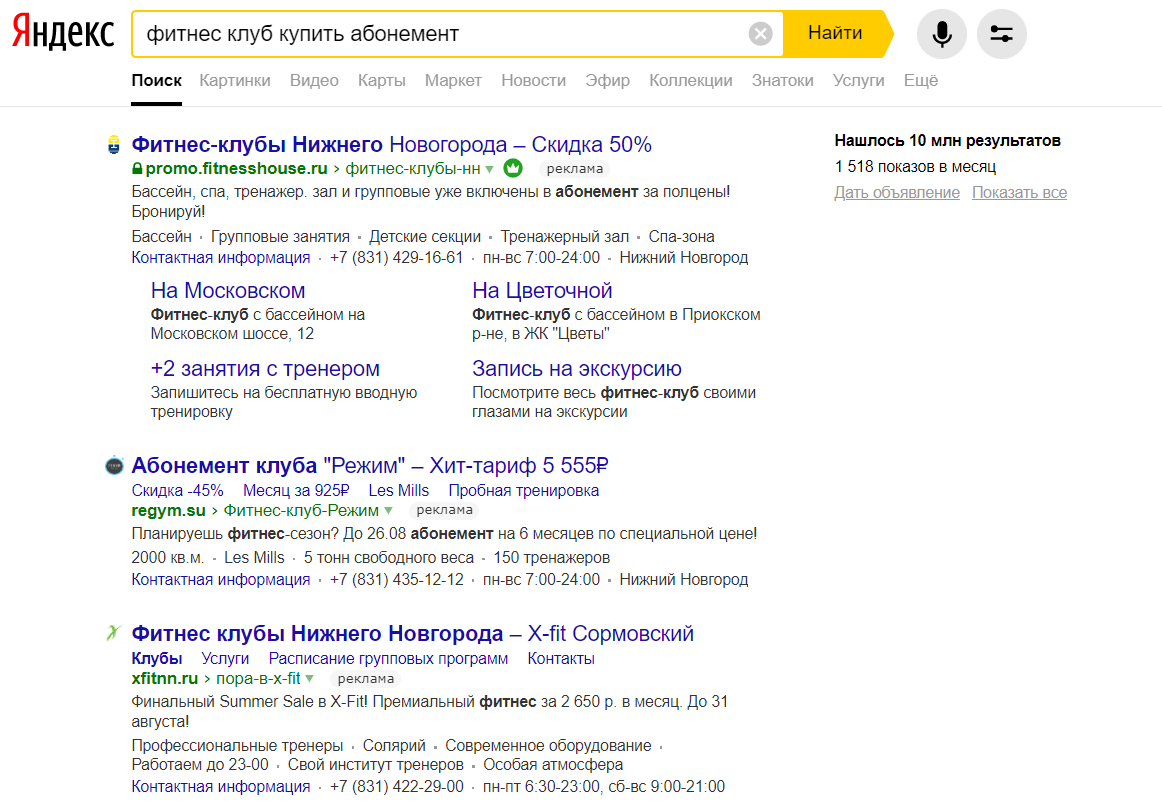Select the Поиск tab

point(156,81)
